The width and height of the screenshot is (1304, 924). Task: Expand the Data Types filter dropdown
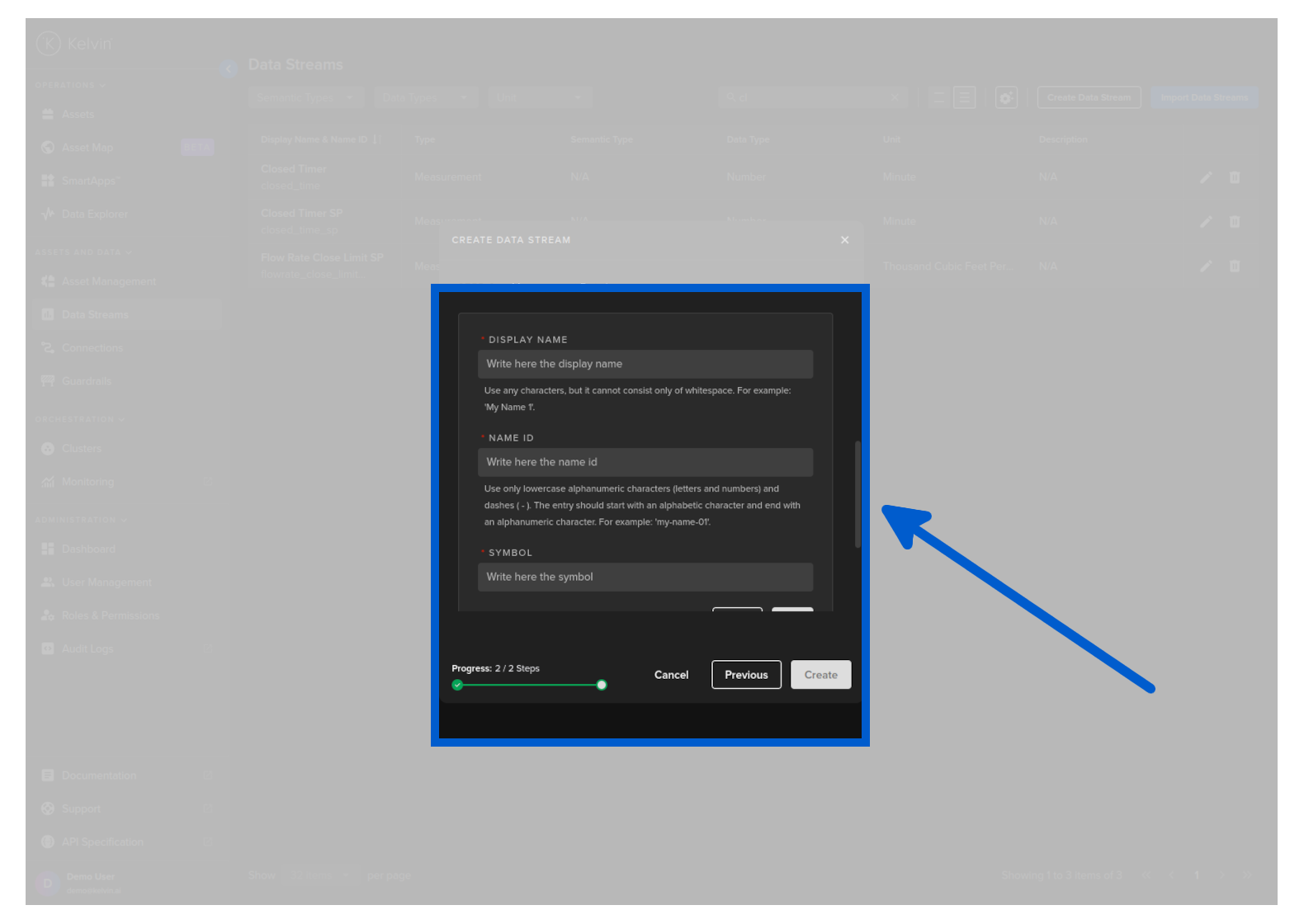click(425, 97)
